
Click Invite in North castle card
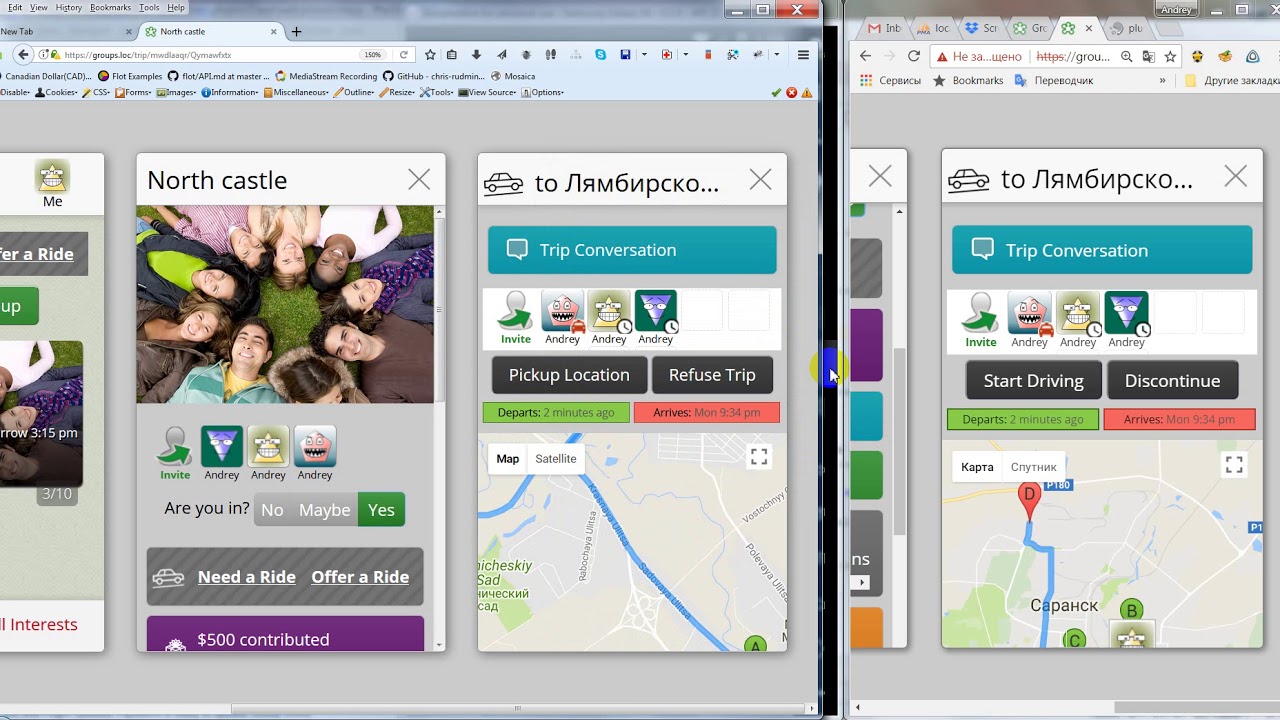click(x=175, y=454)
